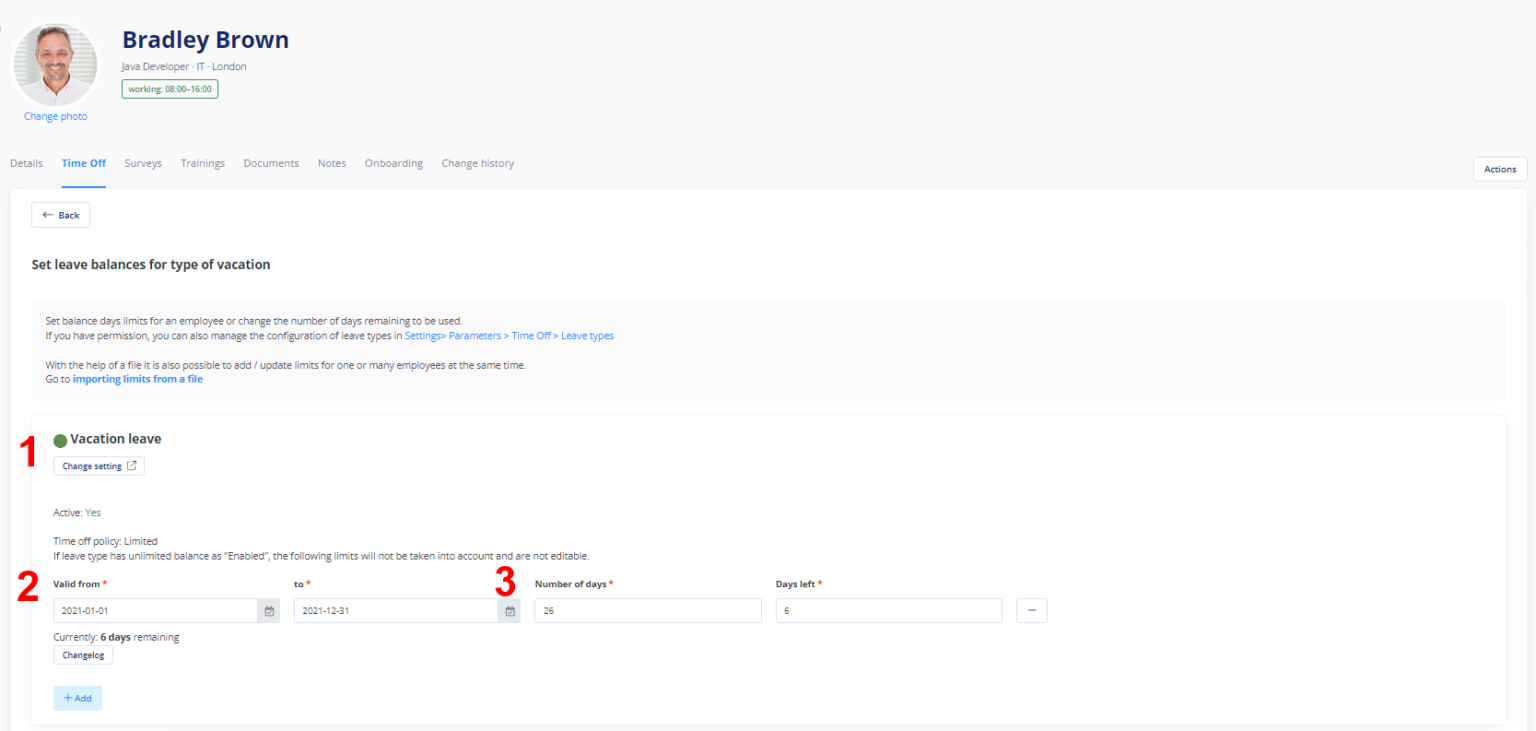The image size is (1536, 731).
Task: Click the green Vacation leave status dot
Action: coord(60,440)
